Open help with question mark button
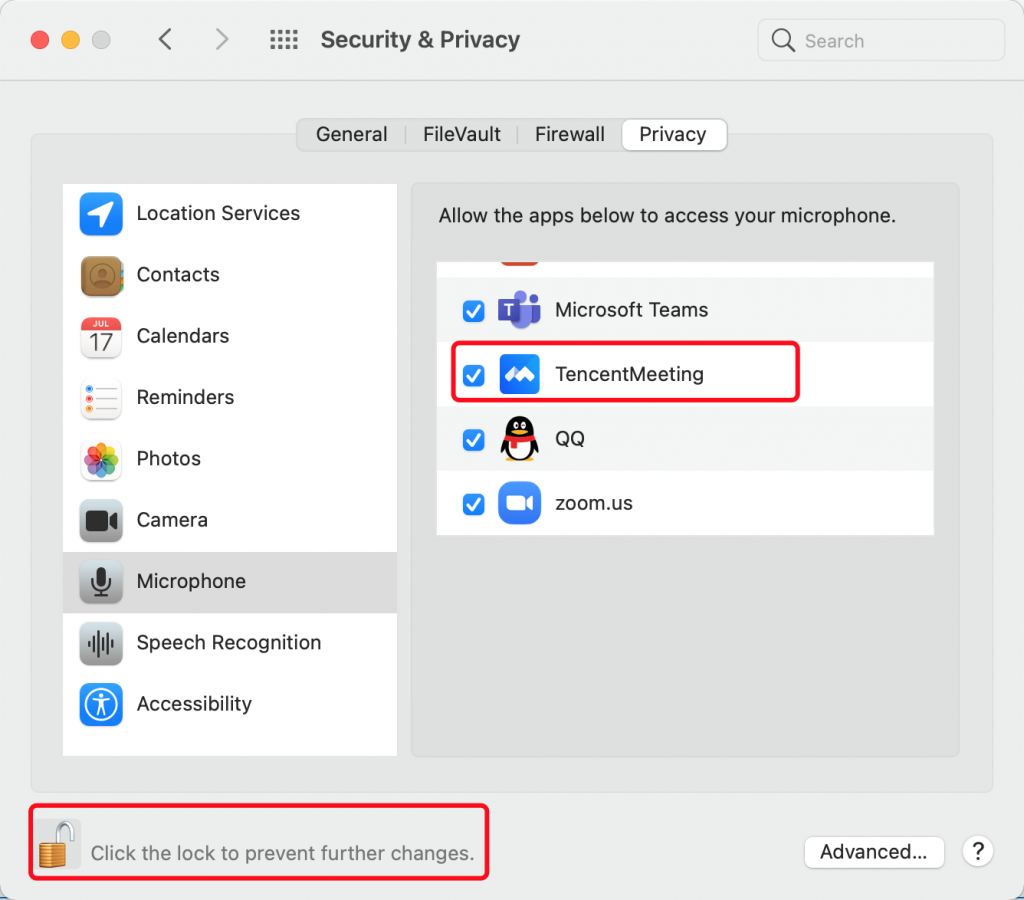Viewport: 1024px width, 900px height. (977, 852)
